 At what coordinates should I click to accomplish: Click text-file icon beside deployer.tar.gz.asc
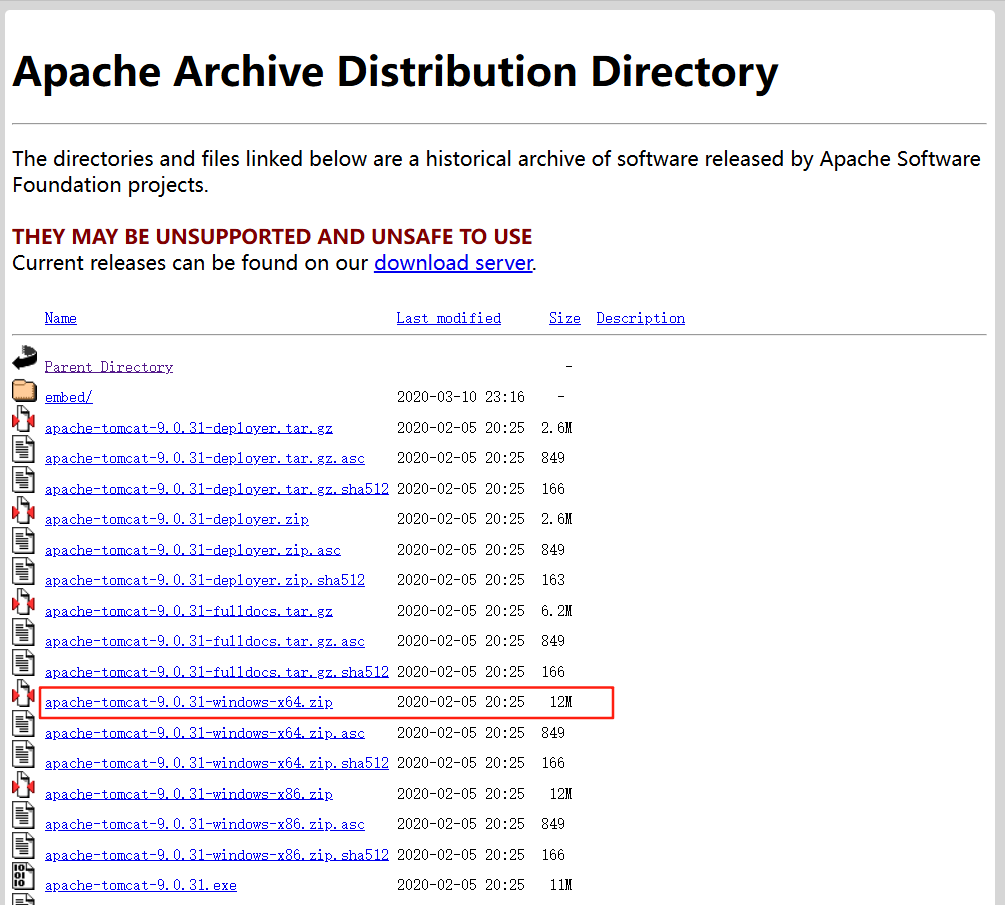coord(24,449)
